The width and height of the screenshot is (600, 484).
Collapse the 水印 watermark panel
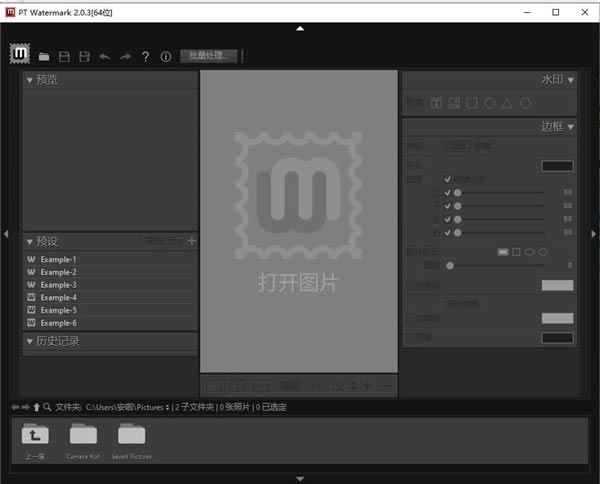(571, 80)
